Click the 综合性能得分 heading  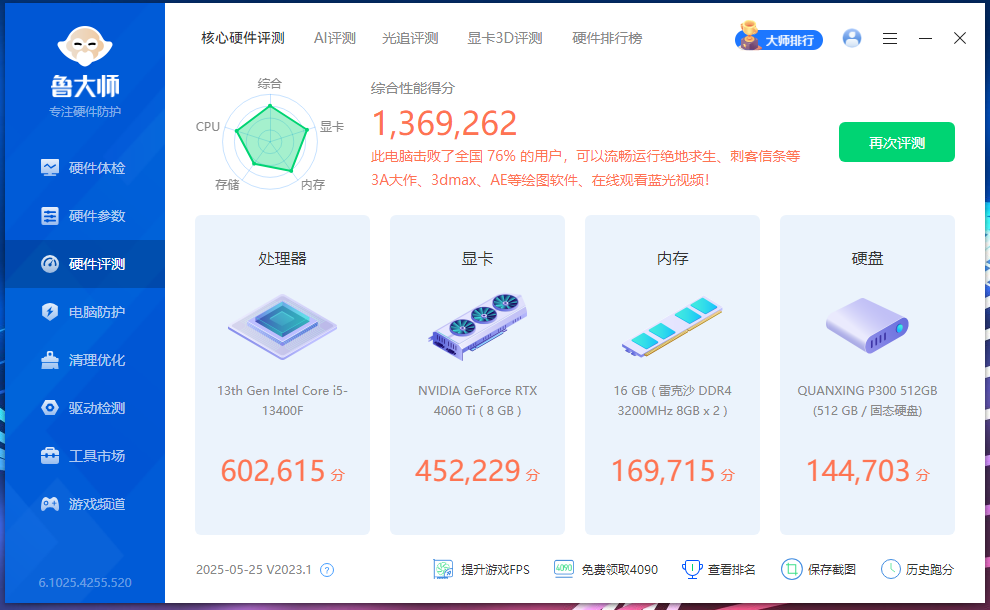coord(412,88)
